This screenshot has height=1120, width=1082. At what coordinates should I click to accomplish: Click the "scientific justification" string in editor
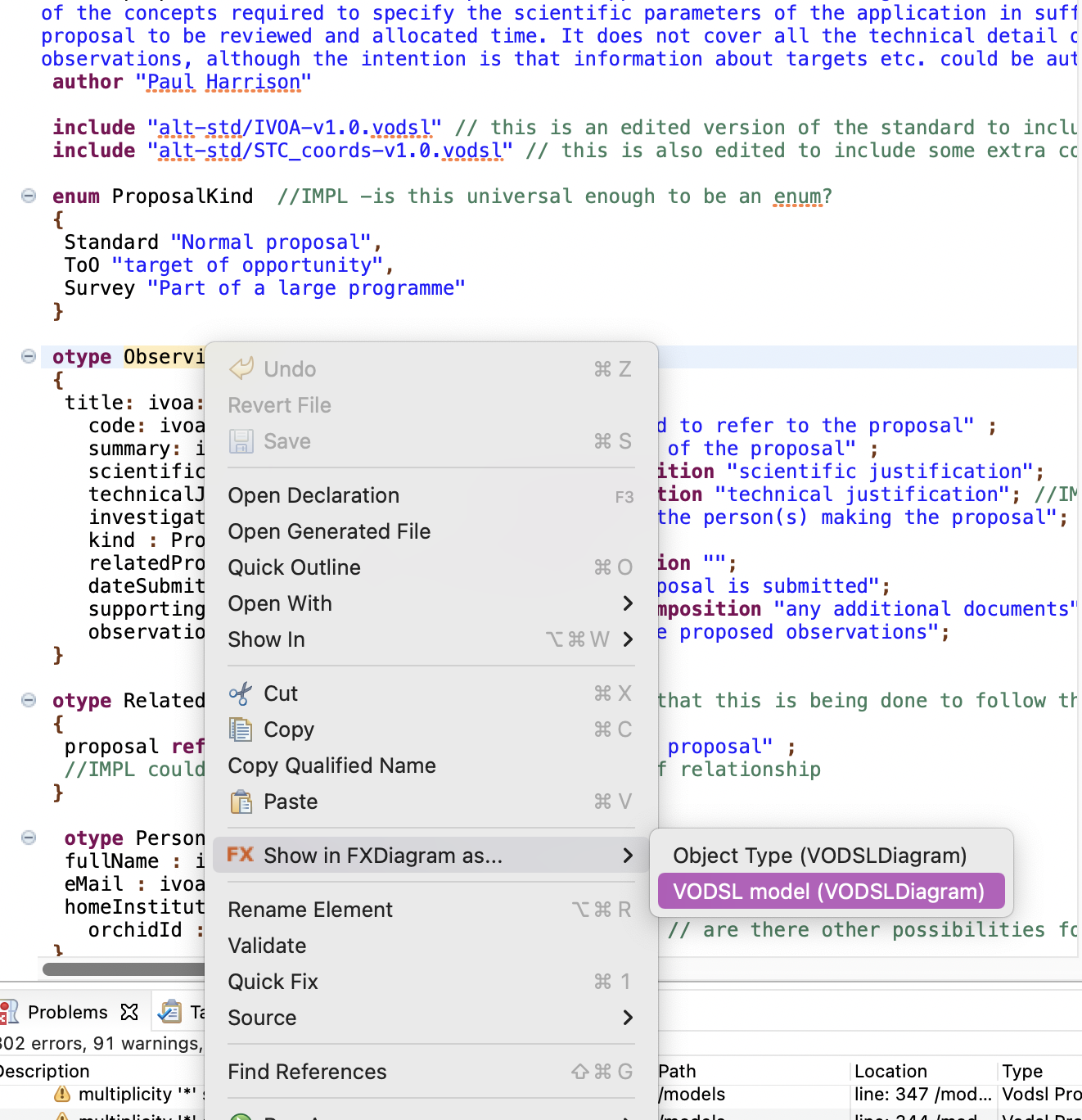pos(881,472)
